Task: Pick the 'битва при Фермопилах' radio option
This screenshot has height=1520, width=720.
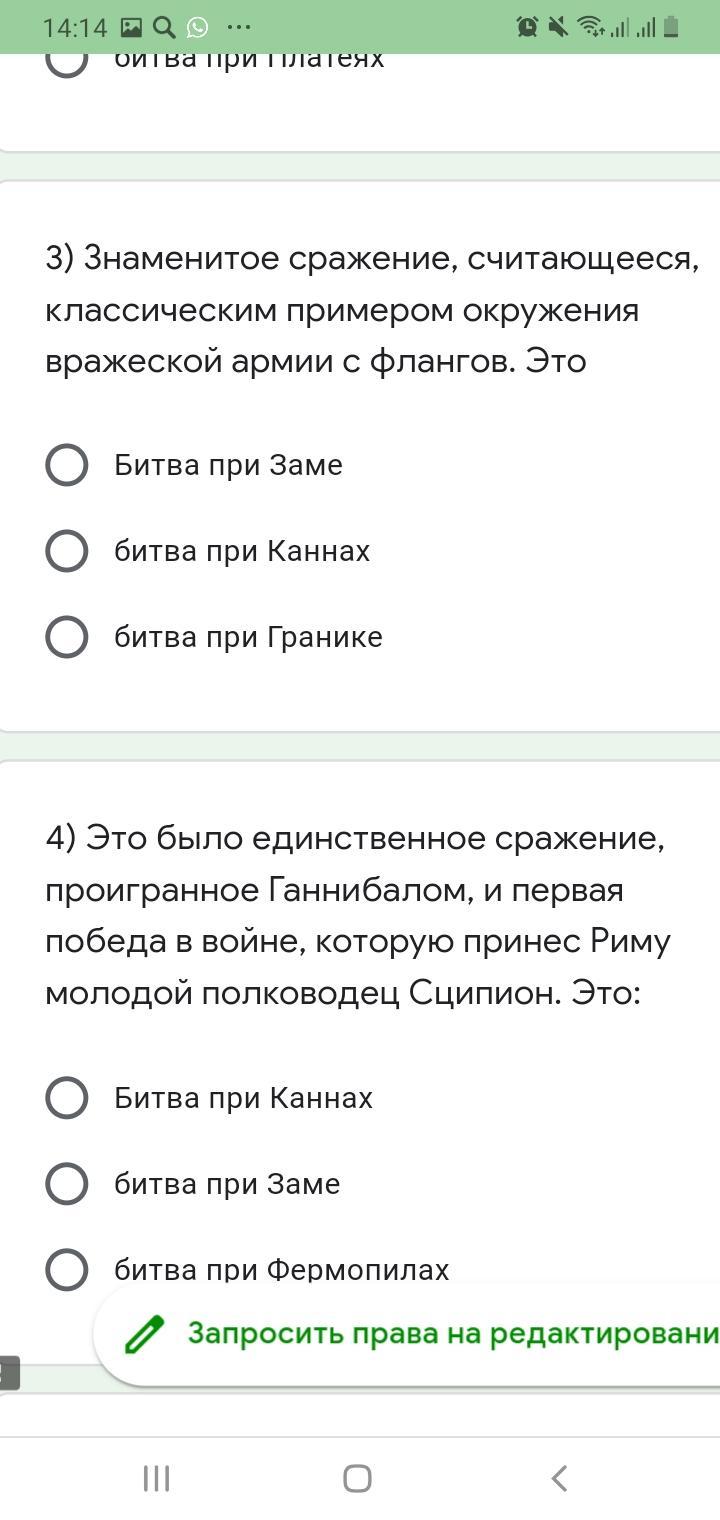Action: [x=67, y=1269]
